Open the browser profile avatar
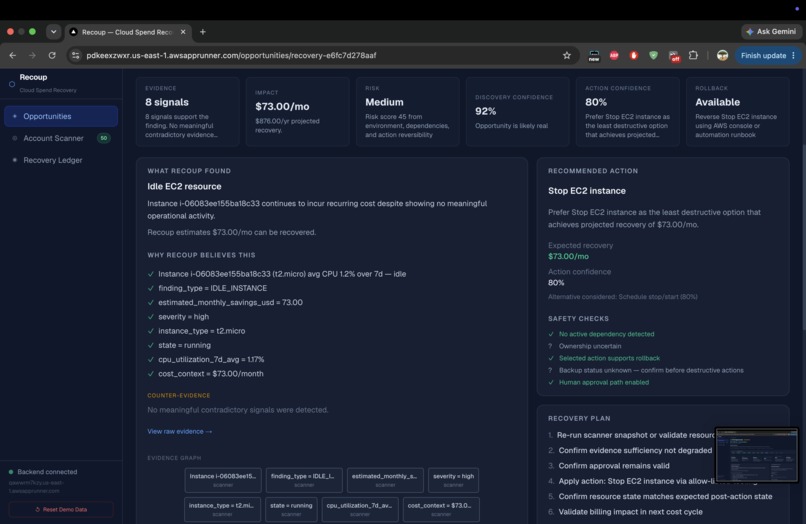The height and width of the screenshot is (524, 806). tap(722, 56)
